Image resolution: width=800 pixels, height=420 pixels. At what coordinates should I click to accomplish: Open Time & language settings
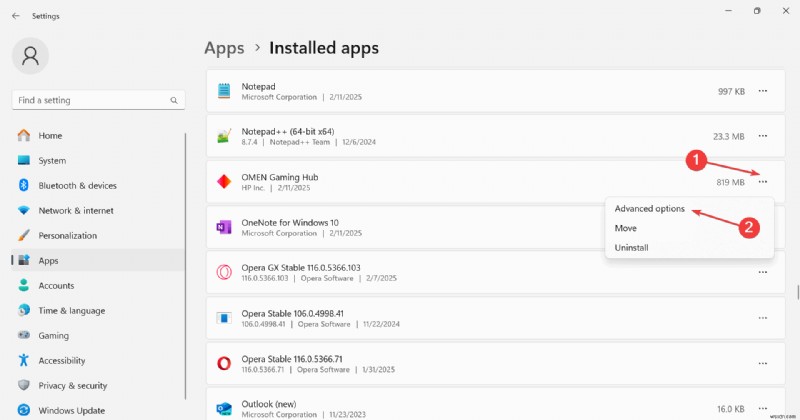(x=98, y=311)
